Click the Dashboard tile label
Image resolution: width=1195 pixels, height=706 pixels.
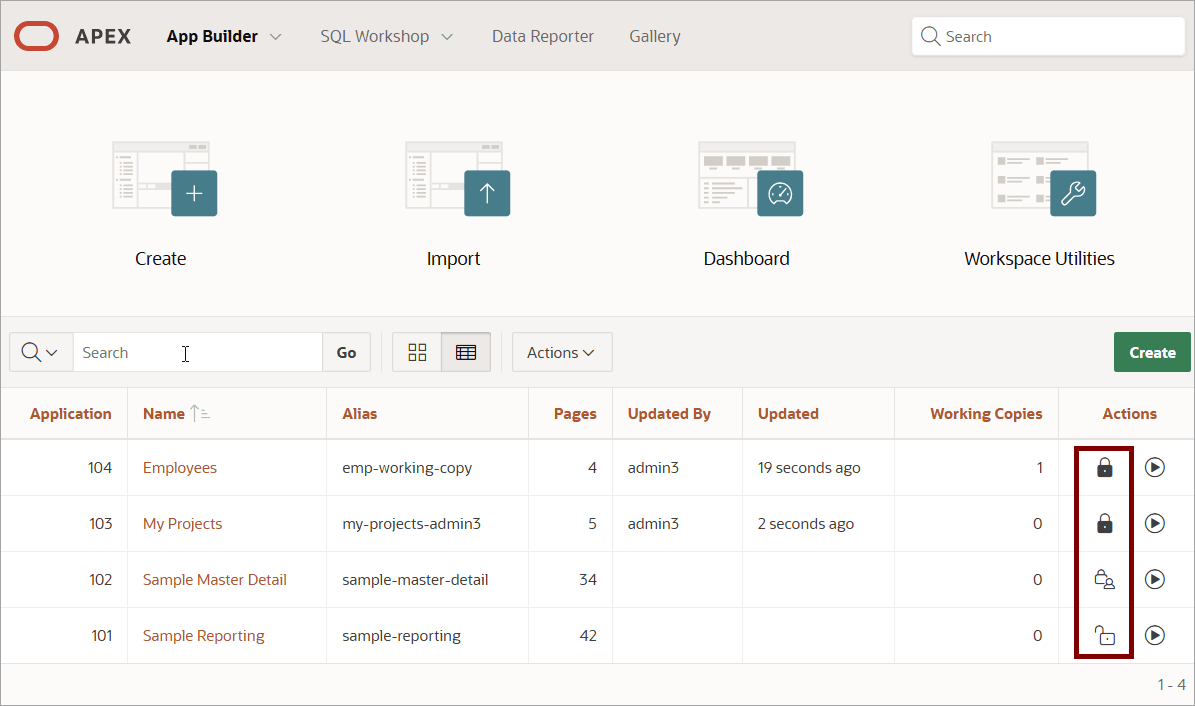click(746, 258)
